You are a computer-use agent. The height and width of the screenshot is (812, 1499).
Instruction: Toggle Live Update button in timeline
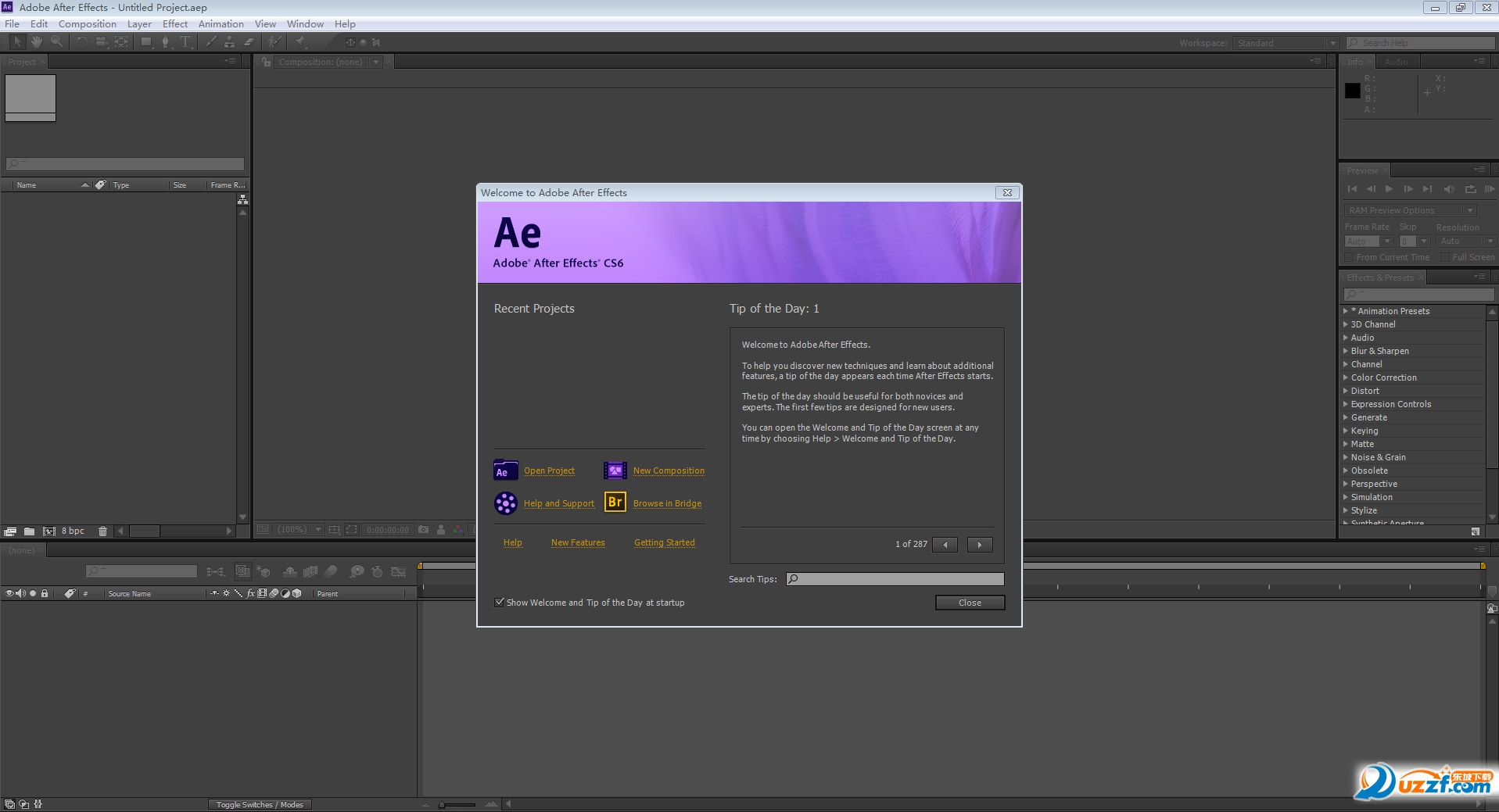coord(242,572)
